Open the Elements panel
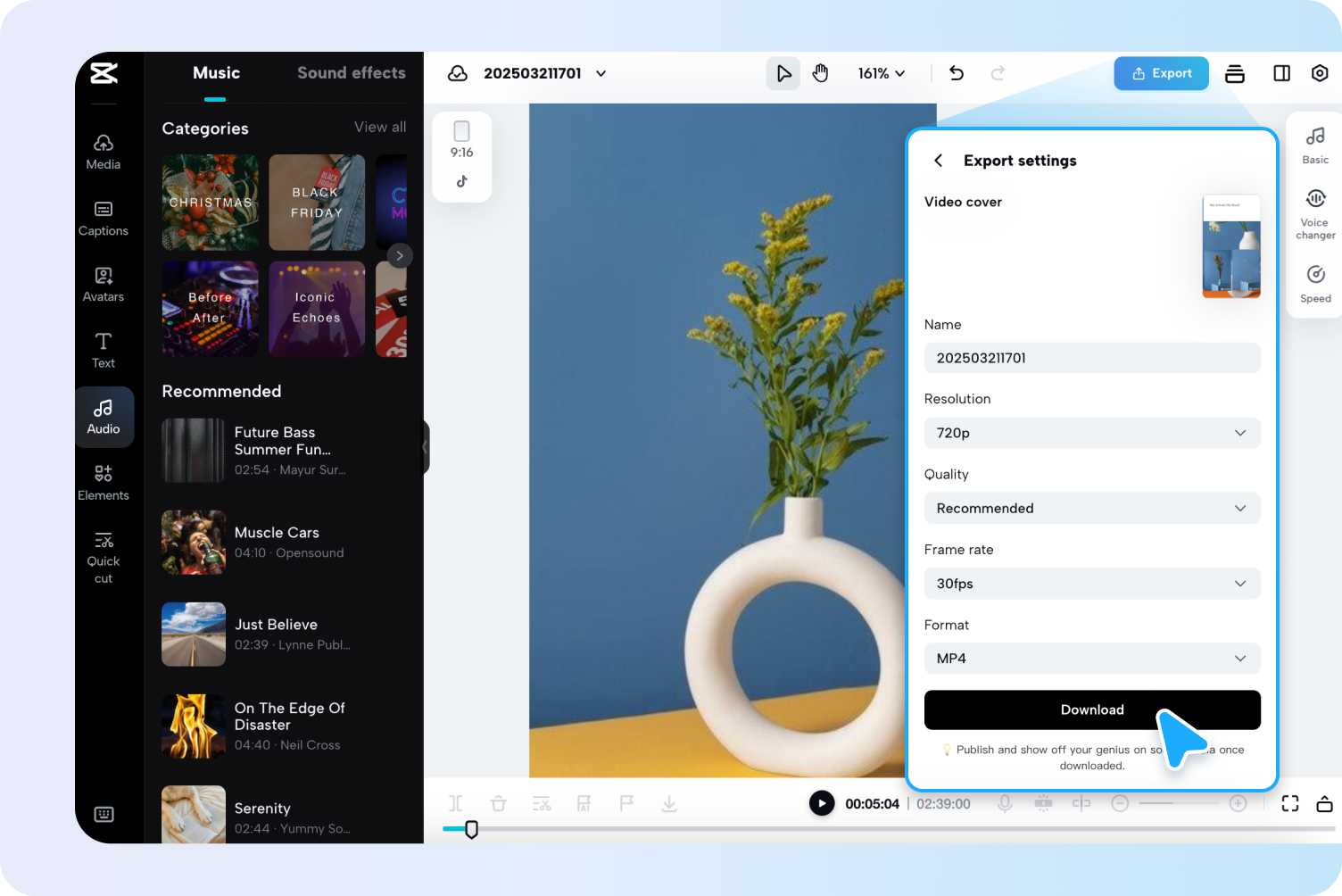Screen dimensions: 1342x896 click(x=104, y=483)
